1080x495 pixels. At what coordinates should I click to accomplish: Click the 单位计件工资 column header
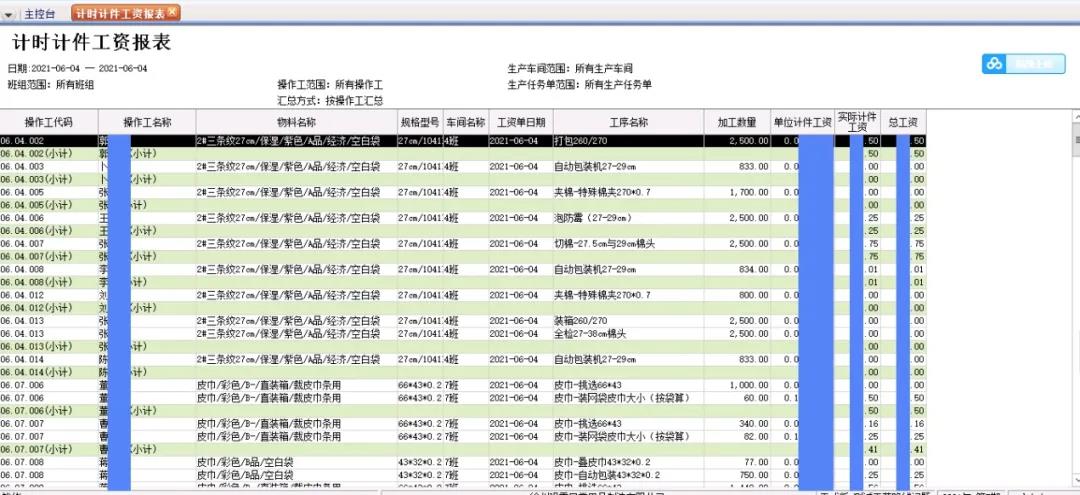pos(802,123)
